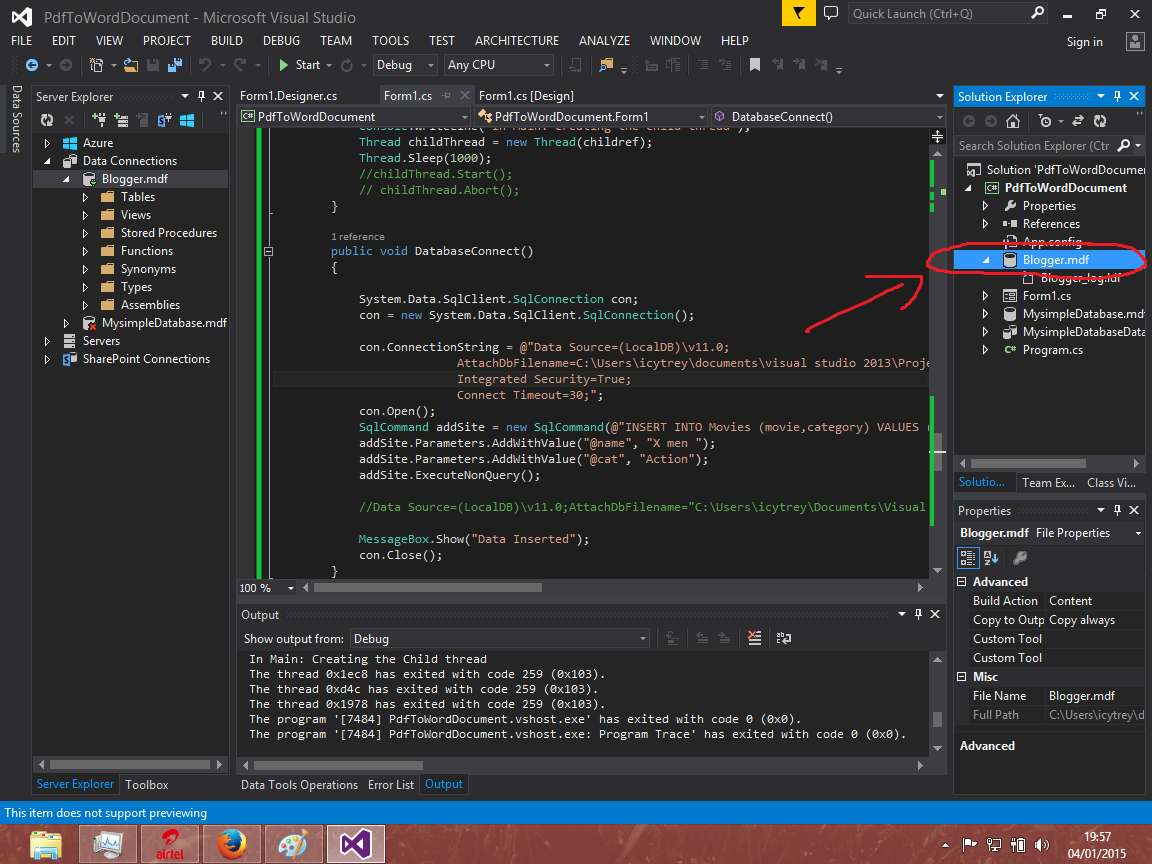Switch Properties to Alphabetical sort
1152x864 pixels.
[x=990, y=558]
